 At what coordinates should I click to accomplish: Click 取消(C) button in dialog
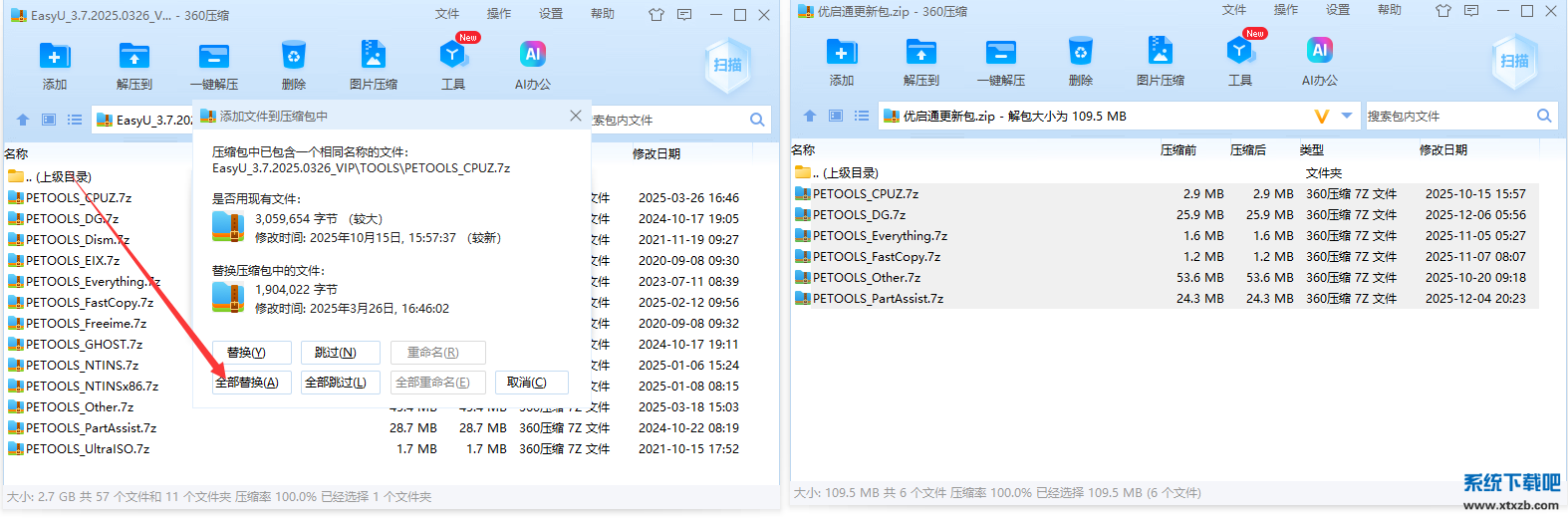[530, 383]
